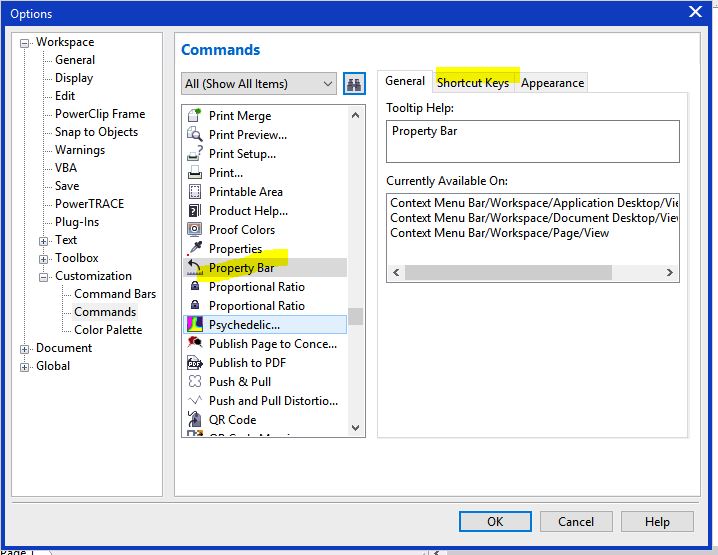Click the Push and Pull Distortion icon

click(x=195, y=400)
